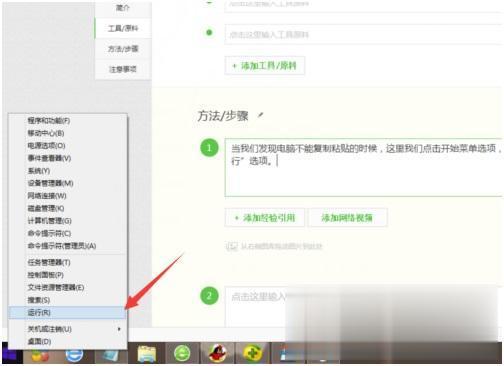Switch to the 方法/步骤 sidebar tab

click(123, 49)
